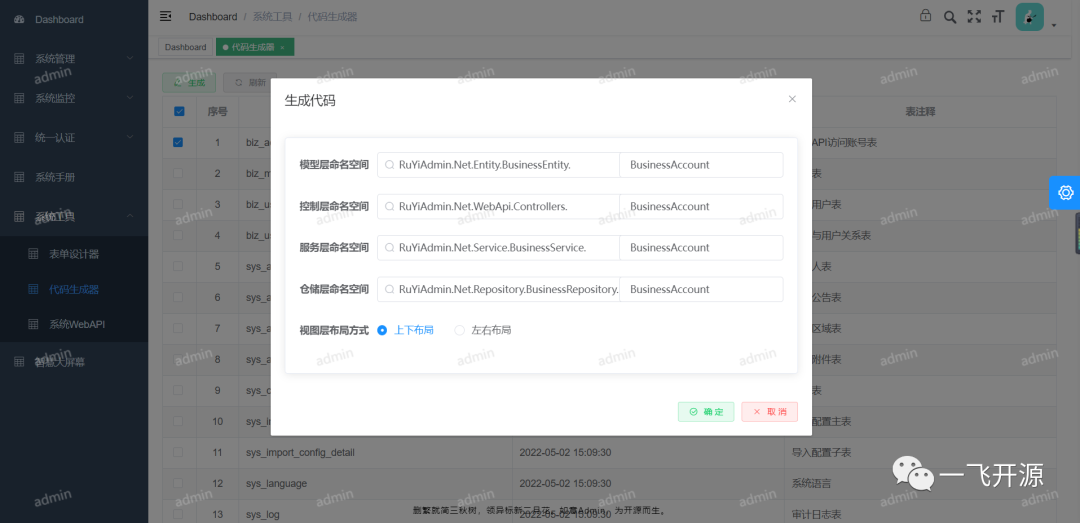Click the 表单设计器 grid icon
Screen dimensions: 1080x523
click(x=33, y=254)
